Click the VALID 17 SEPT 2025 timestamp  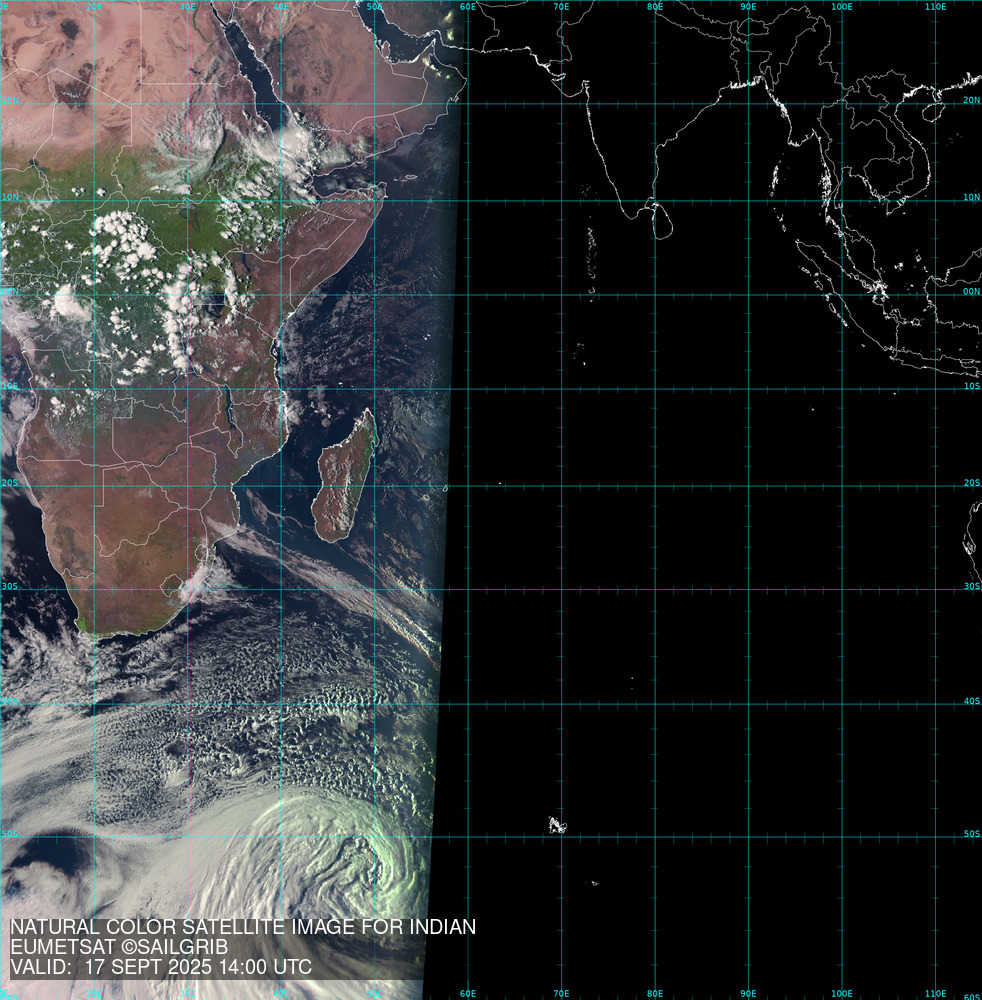point(160,967)
